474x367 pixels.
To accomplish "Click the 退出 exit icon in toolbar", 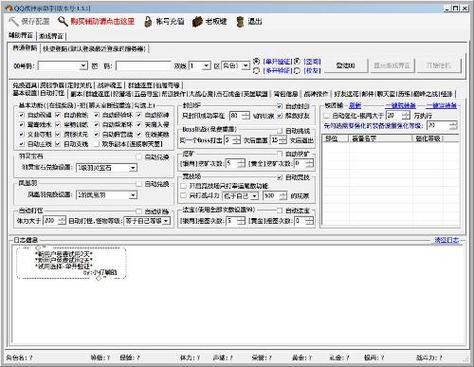I will tap(240, 22).
